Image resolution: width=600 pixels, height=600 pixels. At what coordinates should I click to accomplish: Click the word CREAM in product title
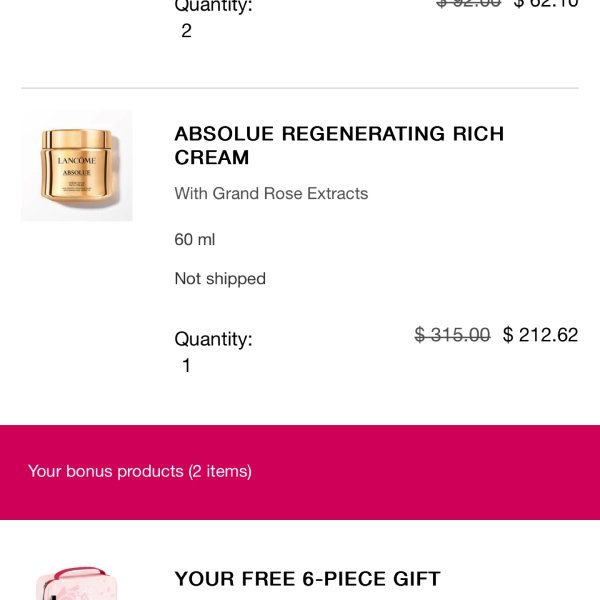212,157
